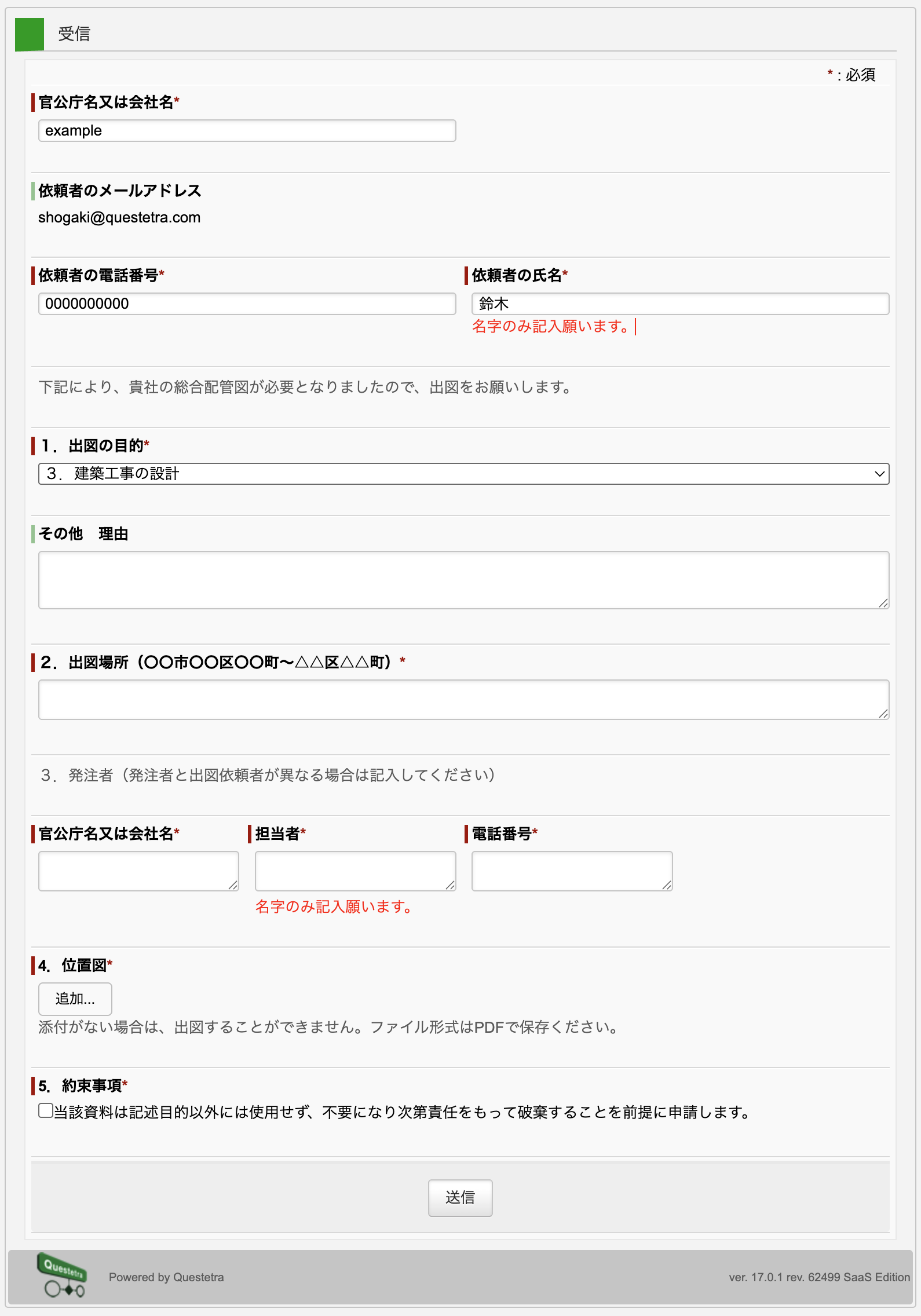
Task: Click the 発注者 官公庁名又は会社名 textarea
Action: point(138,871)
